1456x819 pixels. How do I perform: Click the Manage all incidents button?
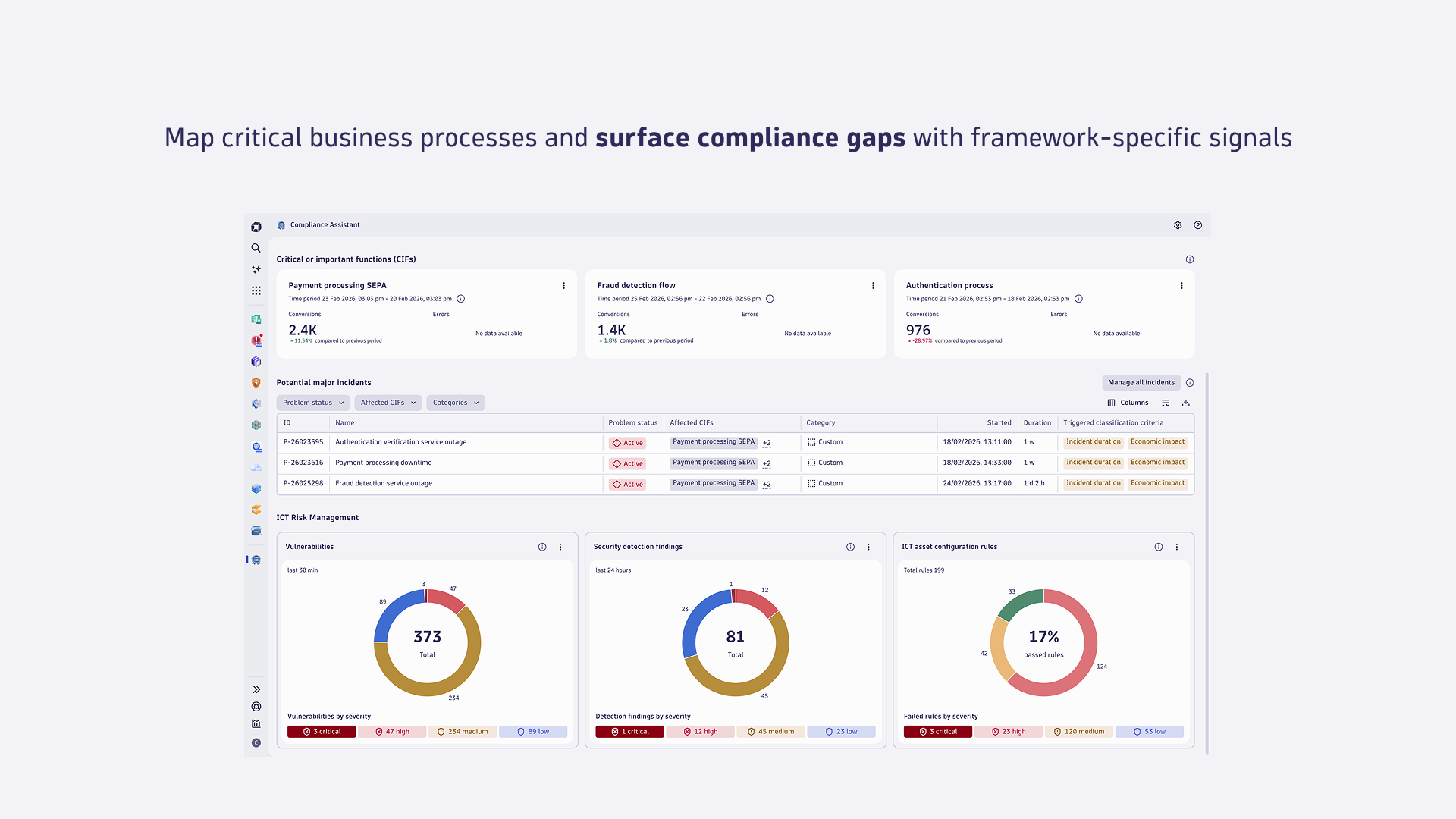click(1141, 382)
